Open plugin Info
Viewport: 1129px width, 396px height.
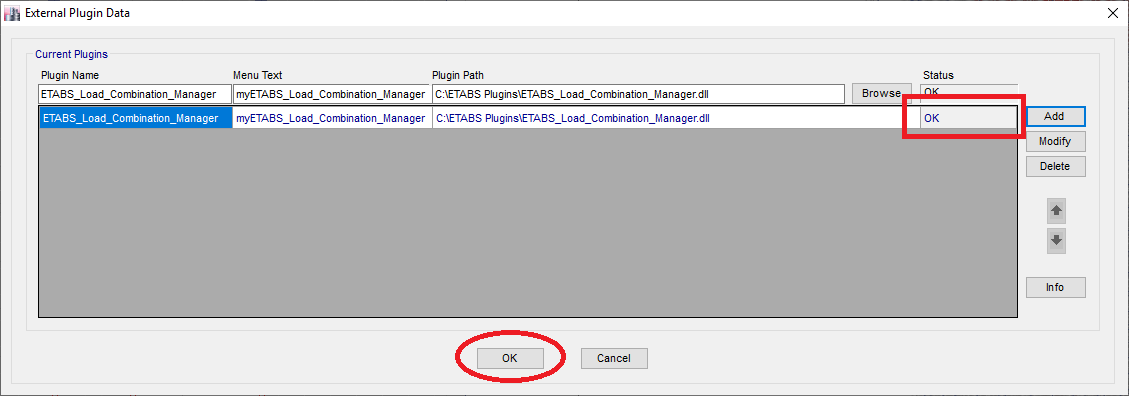pyautogui.click(x=1056, y=287)
